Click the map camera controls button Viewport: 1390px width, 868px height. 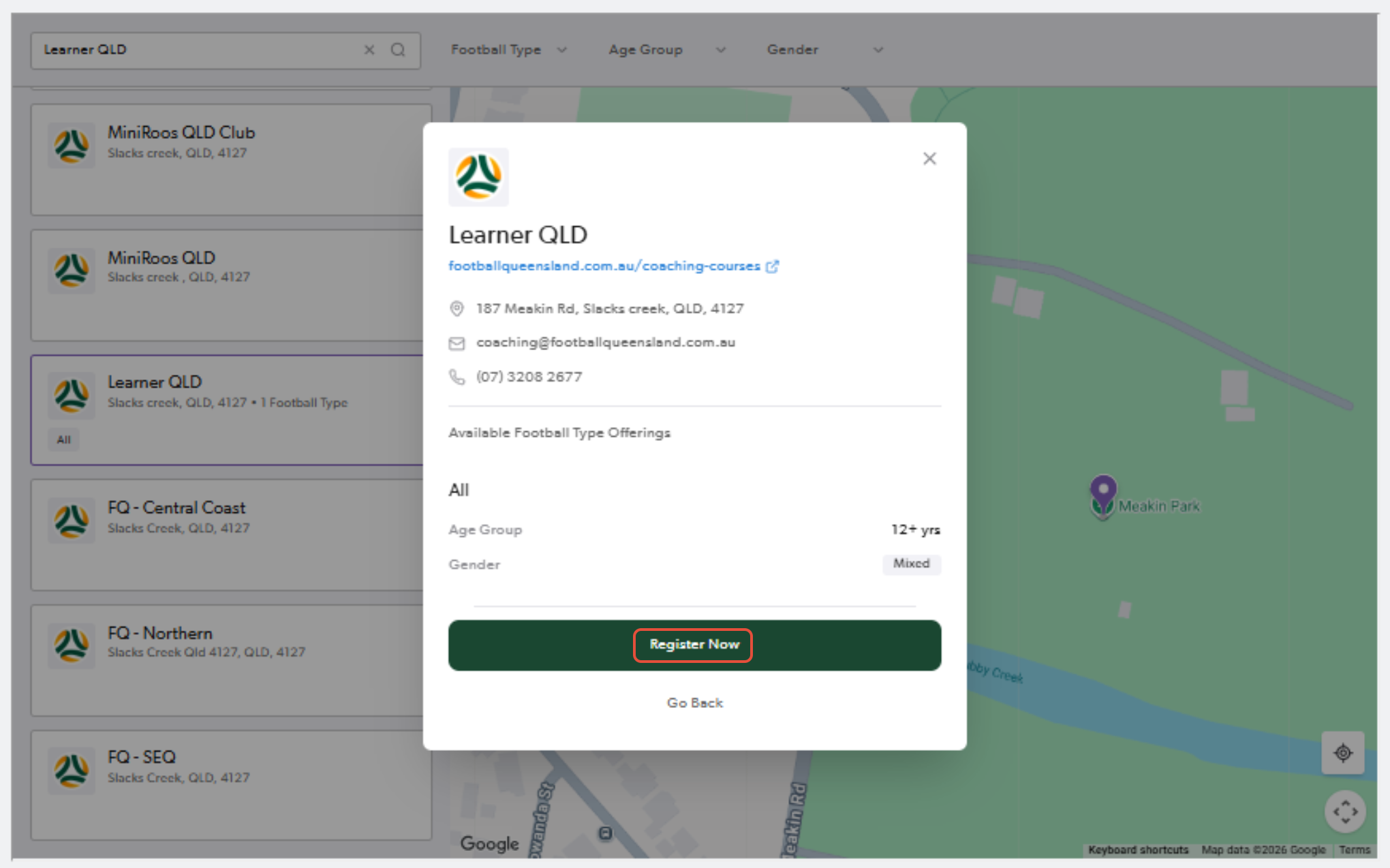[x=1345, y=811]
